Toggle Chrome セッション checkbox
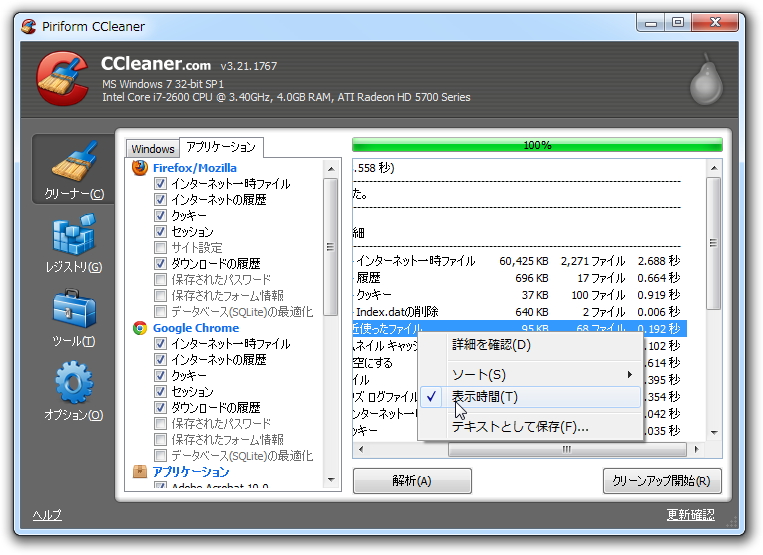This screenshot has height=555, width=763. coord(160,392)
